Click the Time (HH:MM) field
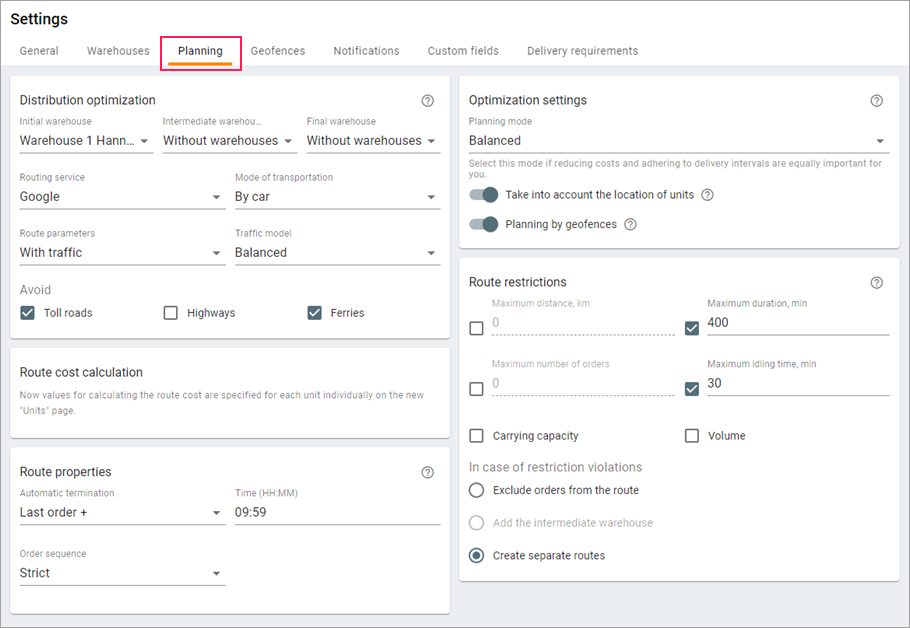Viewport: 910px width, 628px height. tap(337, 513)
